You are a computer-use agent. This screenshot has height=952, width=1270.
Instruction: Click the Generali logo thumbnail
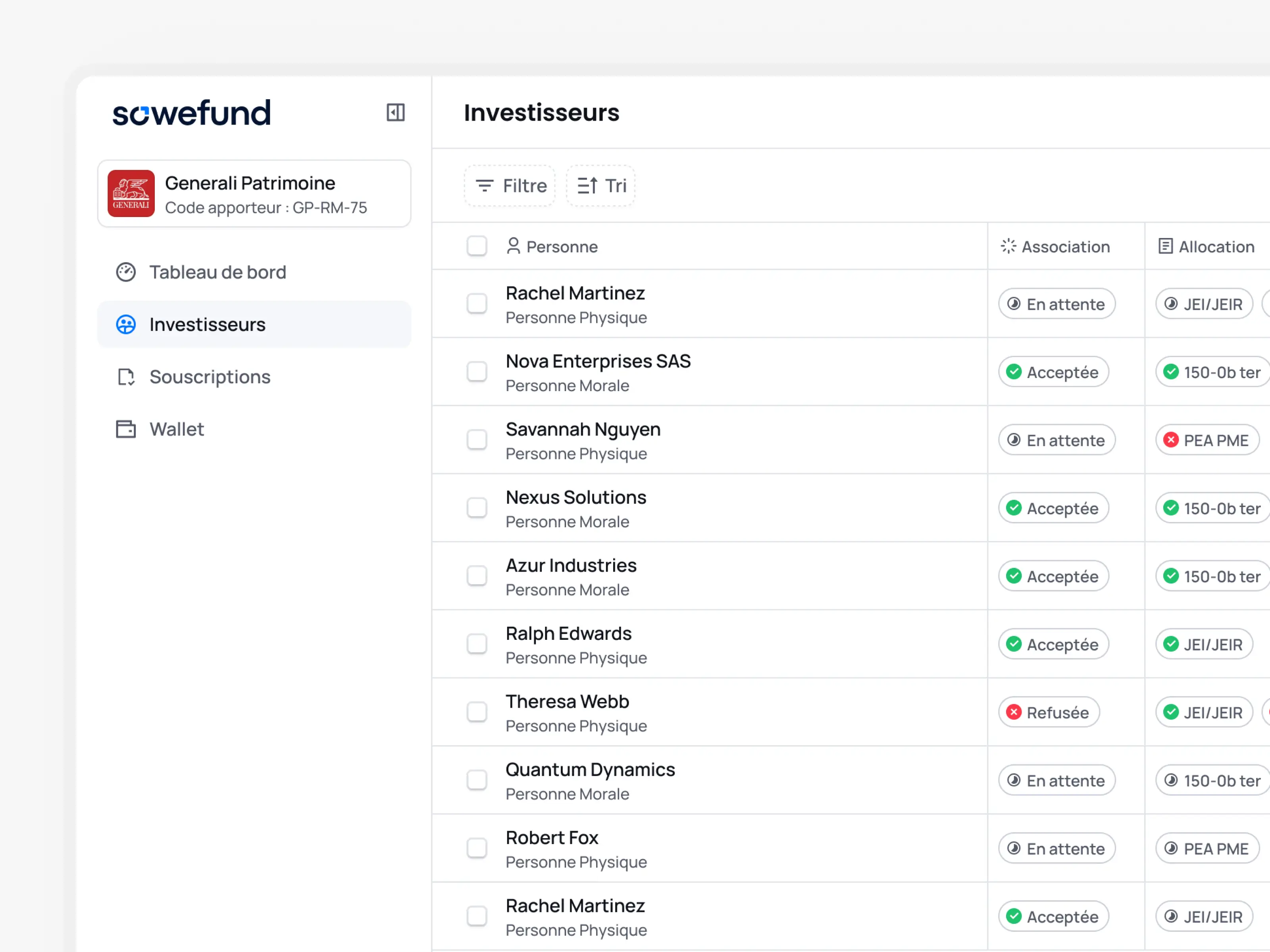(x=131, y=194)
